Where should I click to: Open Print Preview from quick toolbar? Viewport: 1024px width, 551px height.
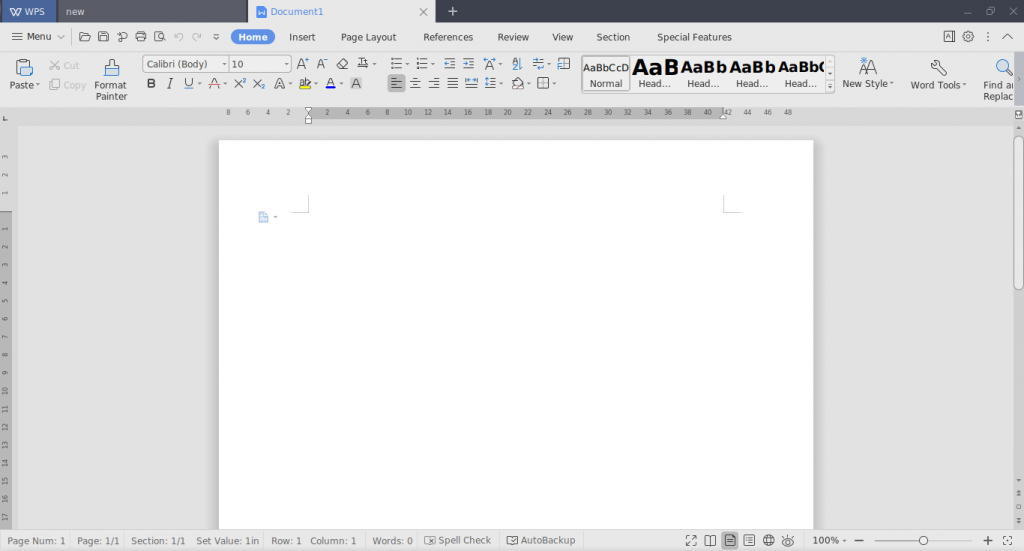[159, 37]
